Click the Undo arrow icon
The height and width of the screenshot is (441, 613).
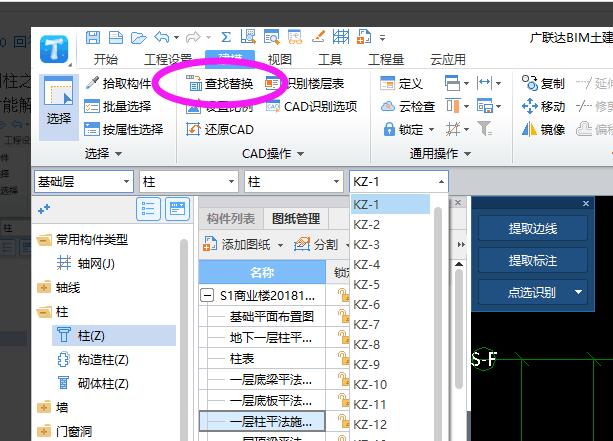(x=162, y=38)
